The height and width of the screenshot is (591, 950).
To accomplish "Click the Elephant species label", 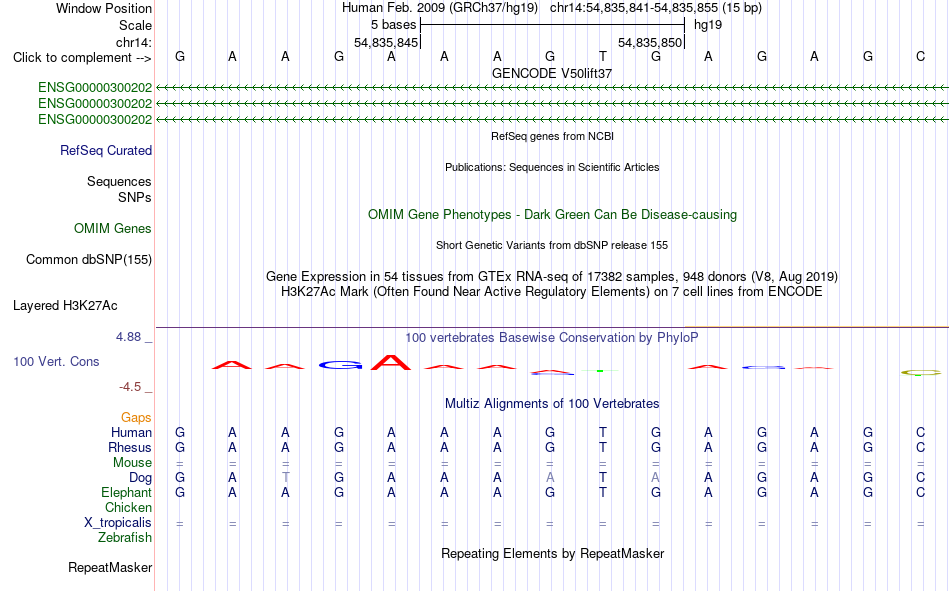I will 126,493.
